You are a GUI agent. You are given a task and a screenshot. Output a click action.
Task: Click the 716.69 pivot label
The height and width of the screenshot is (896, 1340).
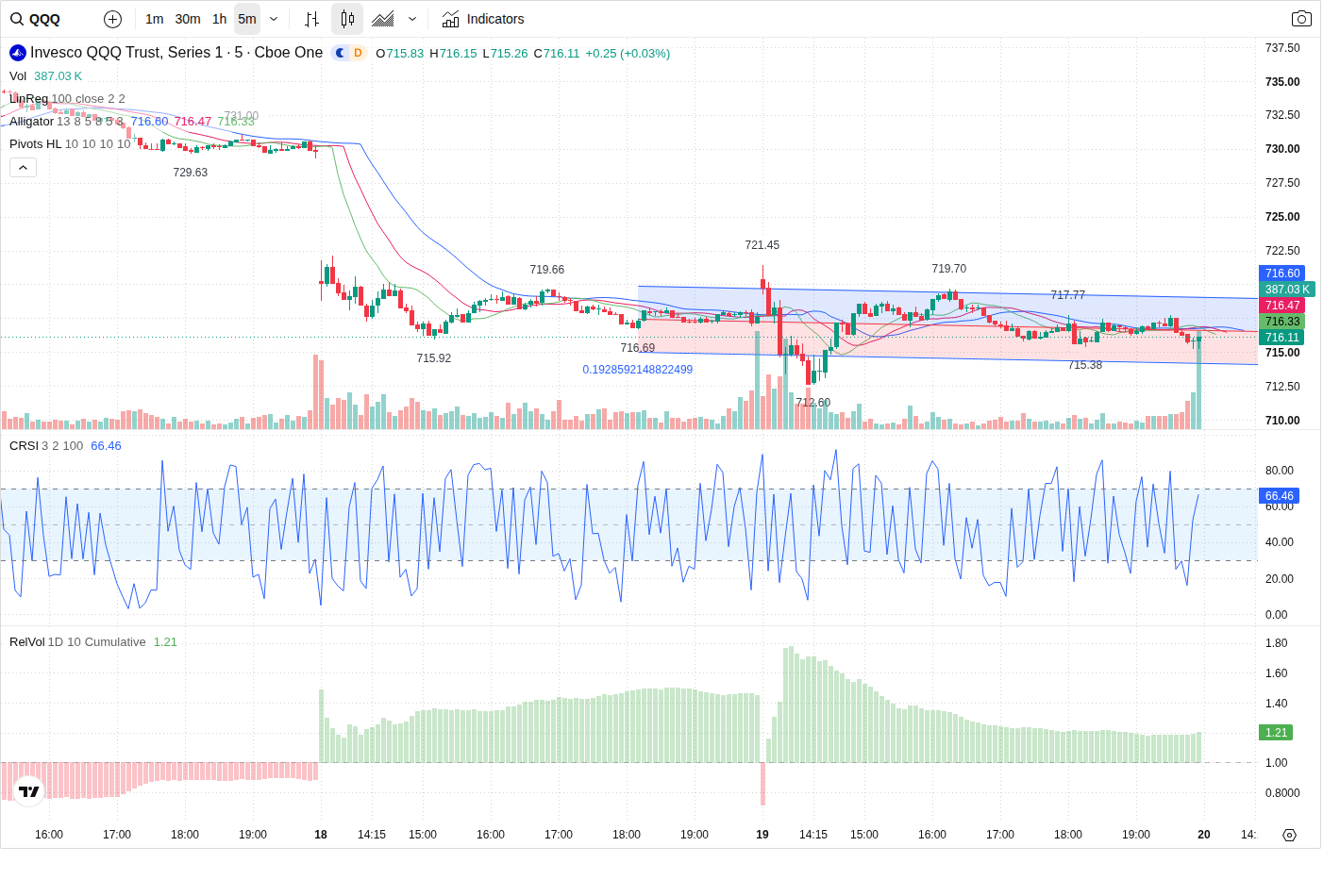click(x=638, y=348)
